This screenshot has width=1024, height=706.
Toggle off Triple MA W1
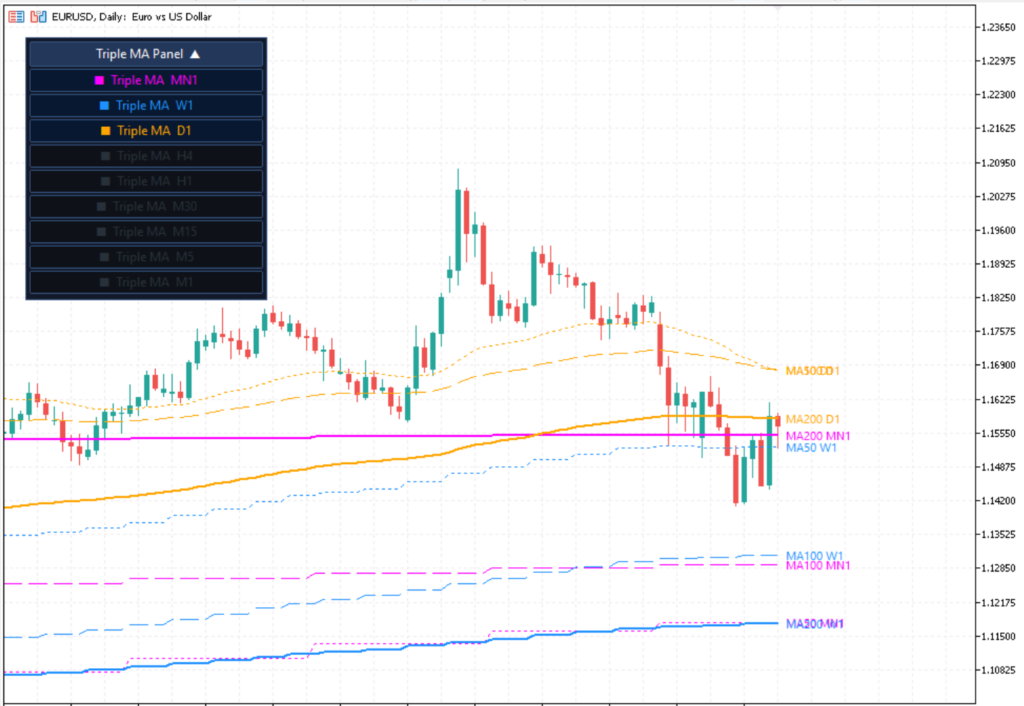click(x=145, y=105)
